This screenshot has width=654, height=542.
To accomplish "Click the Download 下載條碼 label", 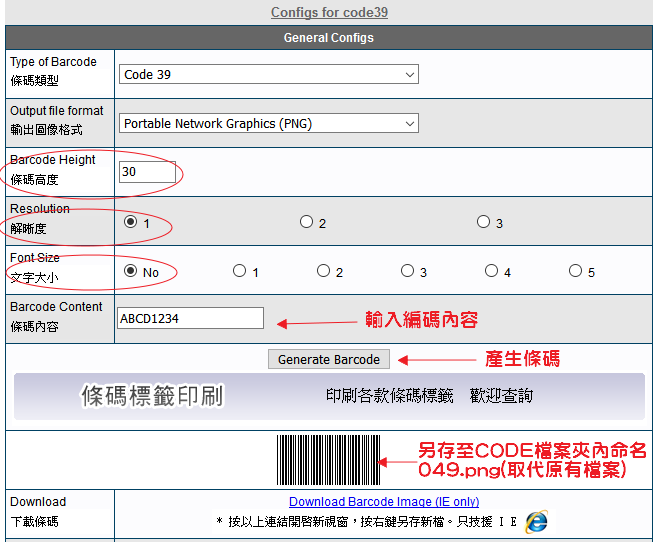I will pos(38,512).
